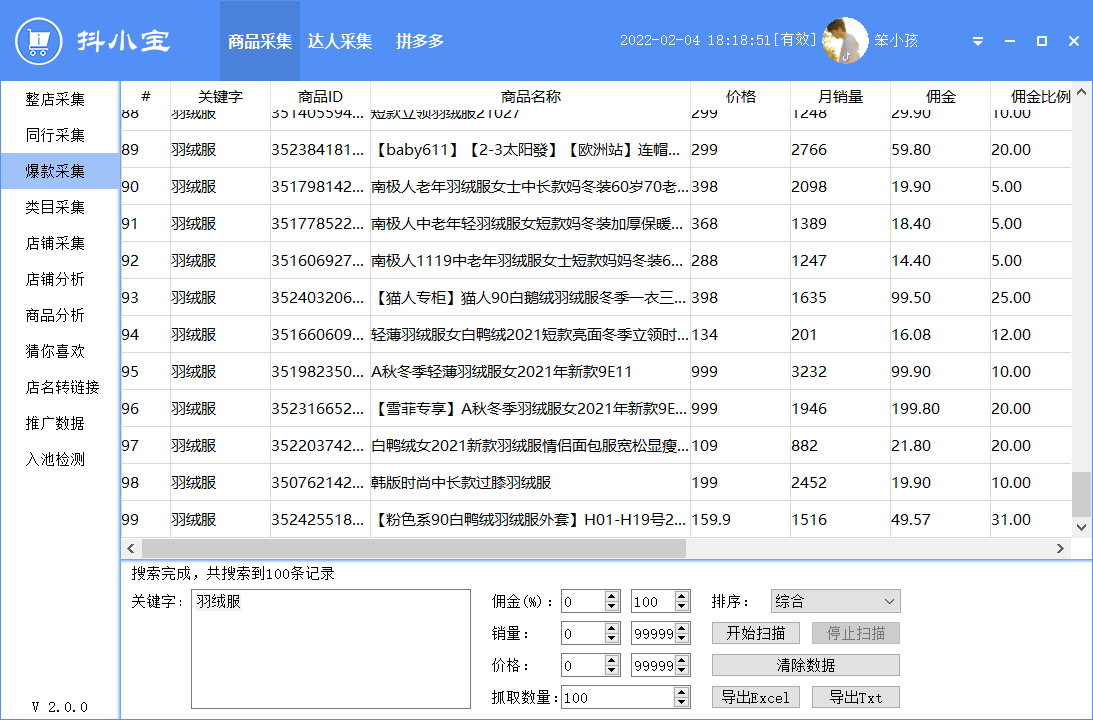Click the 开始扫描 button

pos(756,633)
